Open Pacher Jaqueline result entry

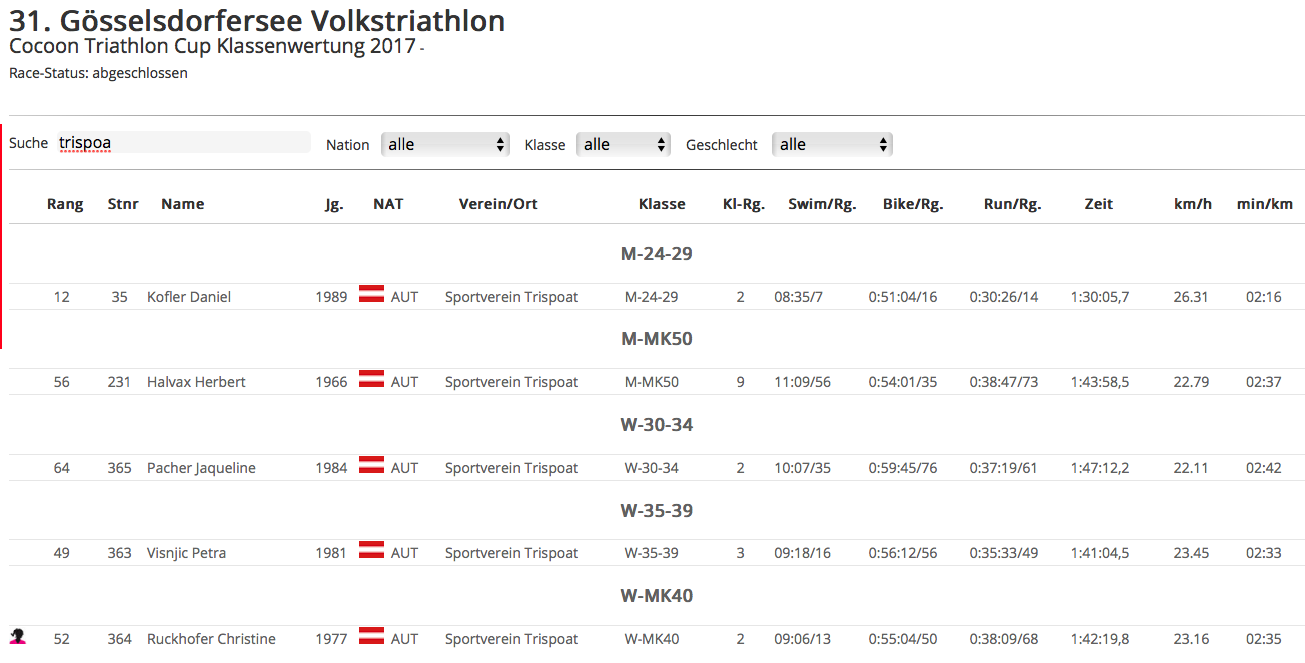[x=201, y=468]
